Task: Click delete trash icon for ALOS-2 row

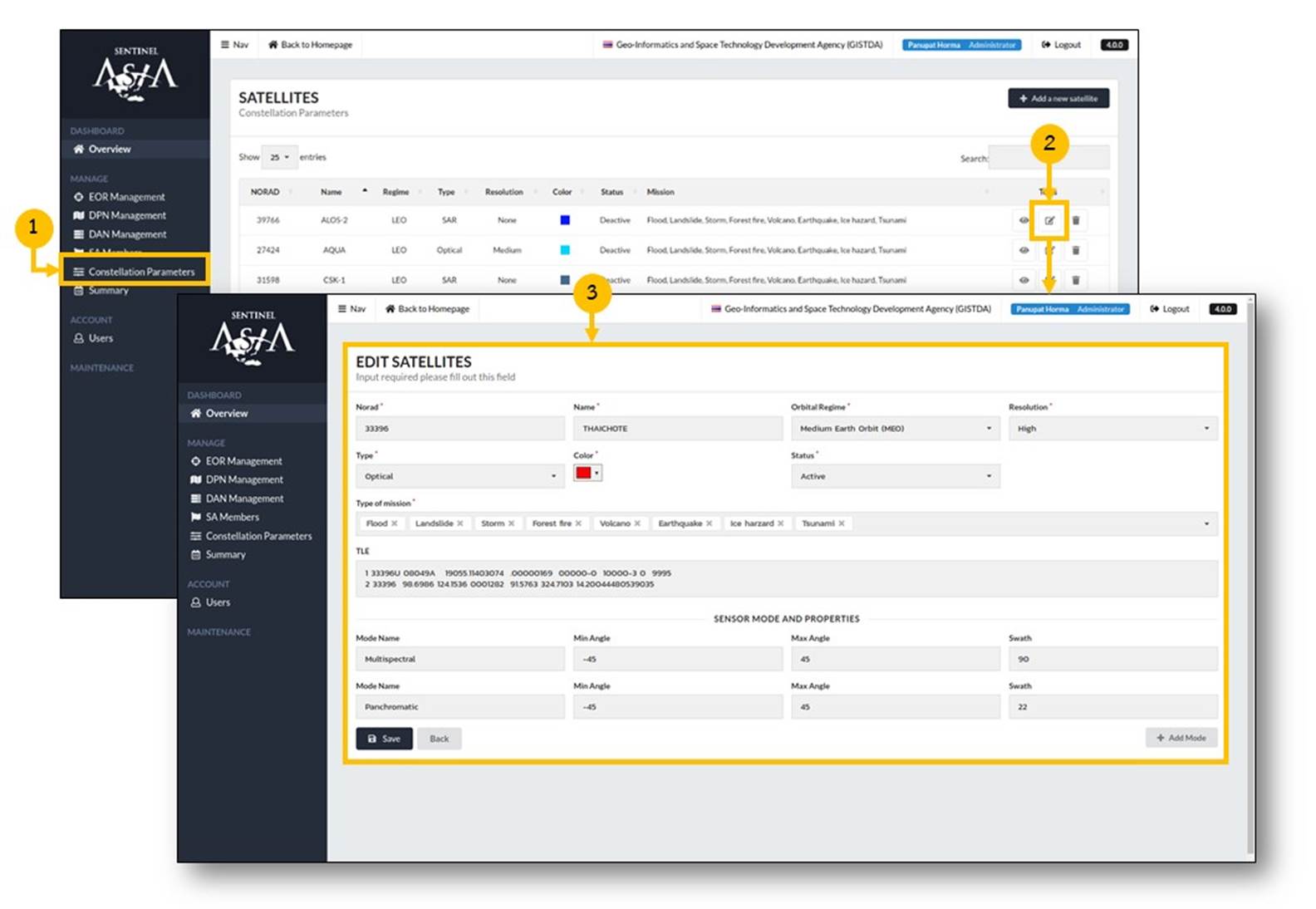Action: (x=1076, y=220)
